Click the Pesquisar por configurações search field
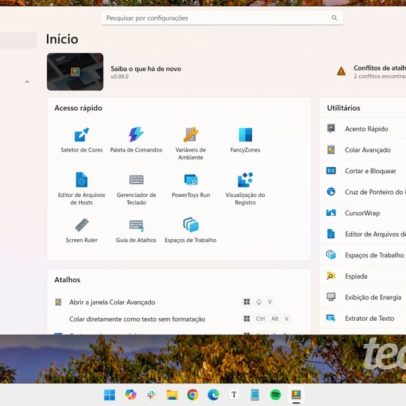 (222, 18)
